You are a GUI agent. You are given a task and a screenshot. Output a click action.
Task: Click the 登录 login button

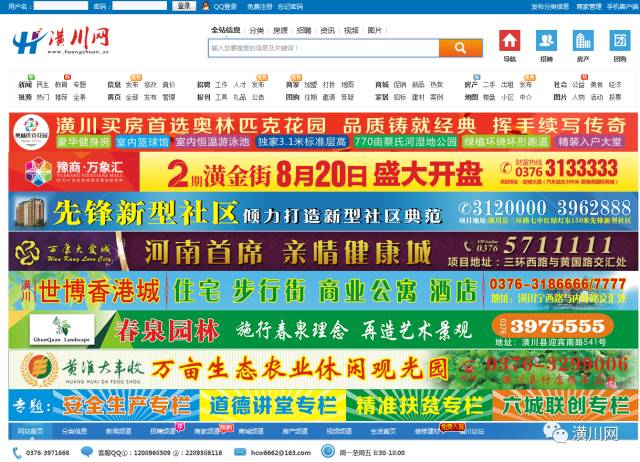pyautogui.click(x=184, y=6)
